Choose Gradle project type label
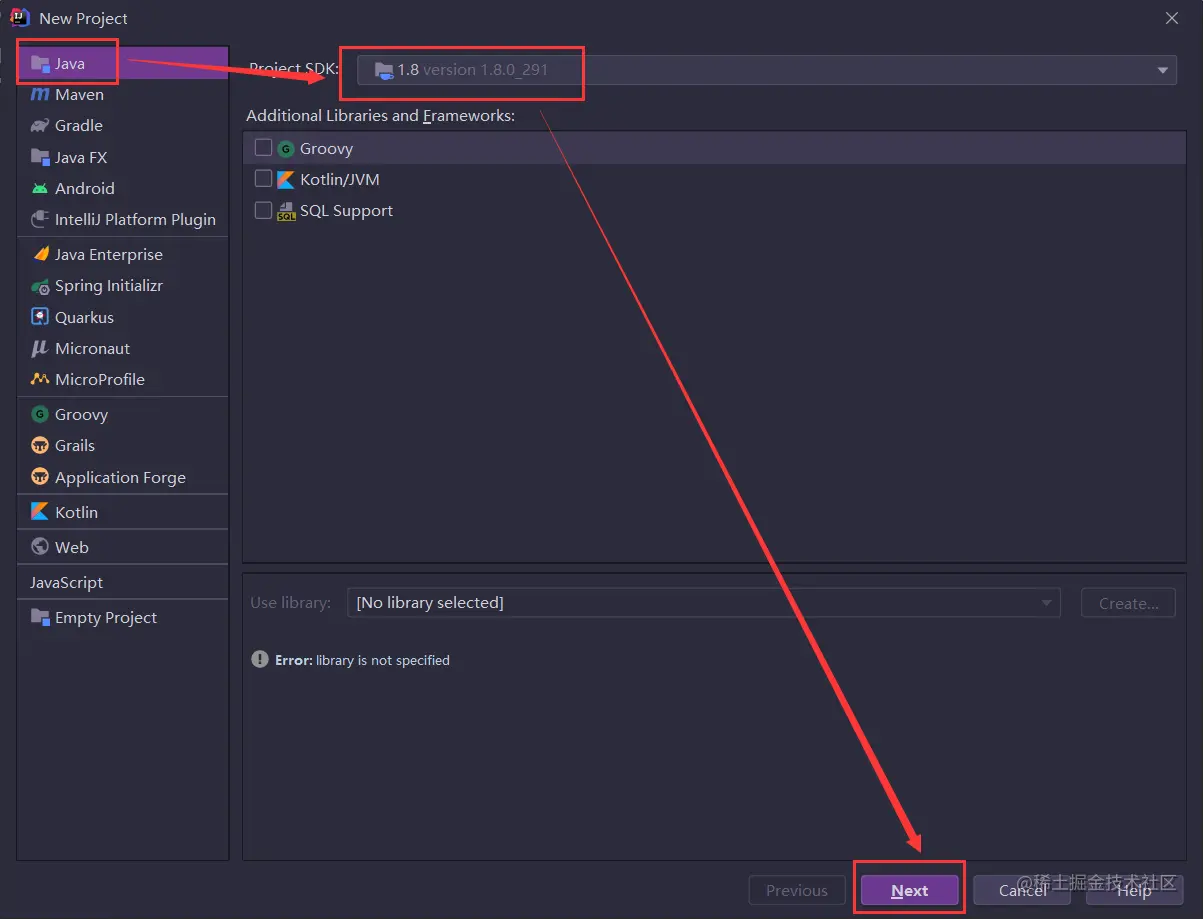The width and height of the screenshot is (1203, 919). click(x=79, y=126)
